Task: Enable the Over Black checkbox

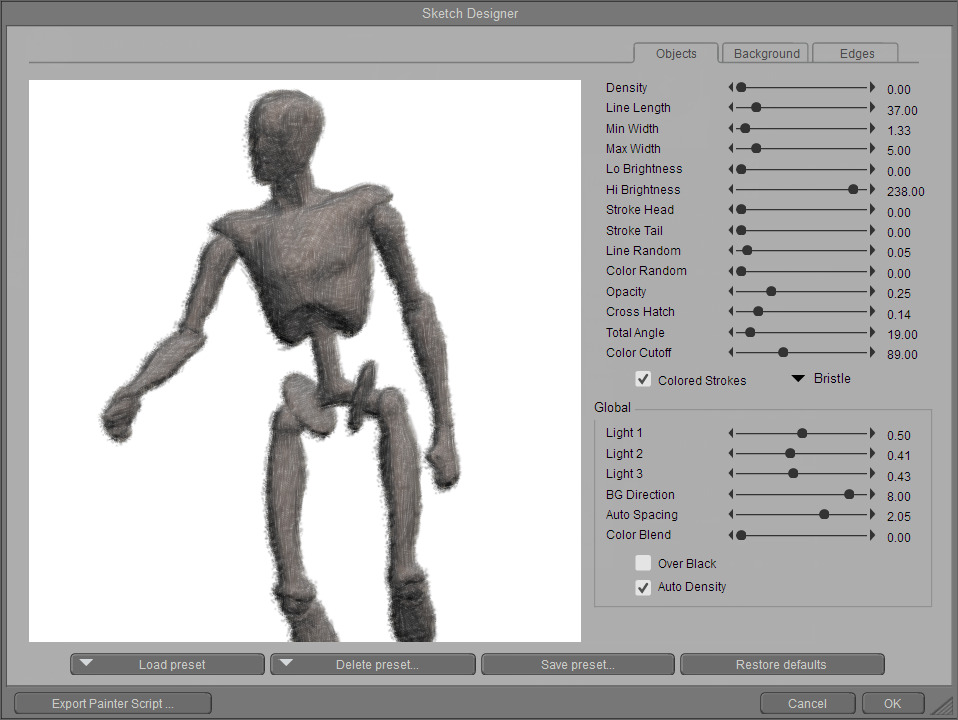Action: (x=643, y=563)
